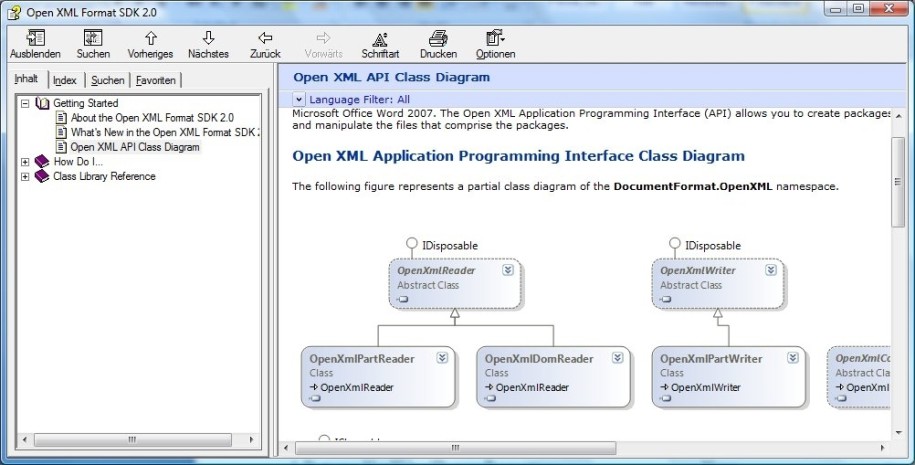Switch to the Index tab

(65, 80)
